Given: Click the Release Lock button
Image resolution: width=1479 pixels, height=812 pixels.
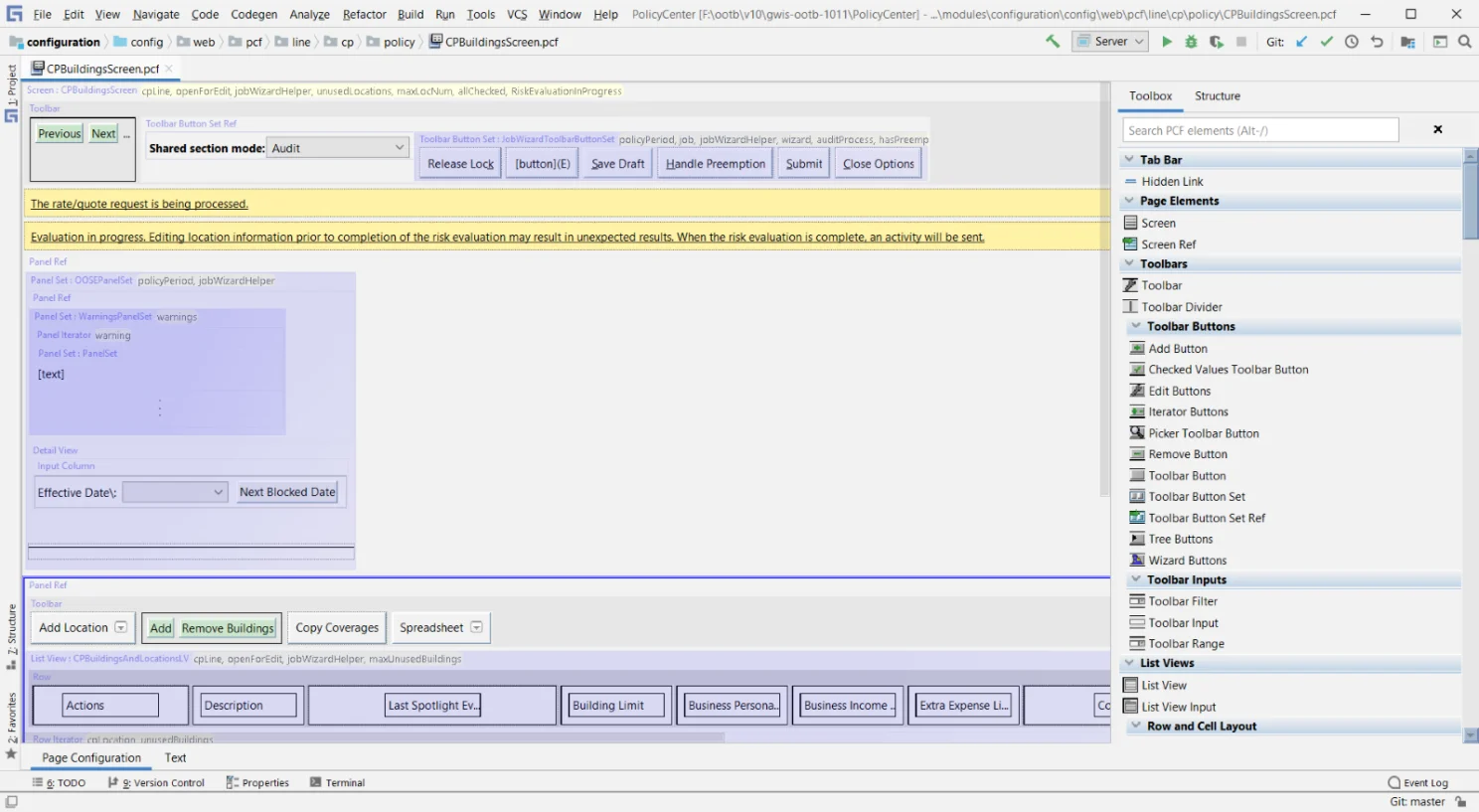Looking at the screenshot, I should coord(460,164).
